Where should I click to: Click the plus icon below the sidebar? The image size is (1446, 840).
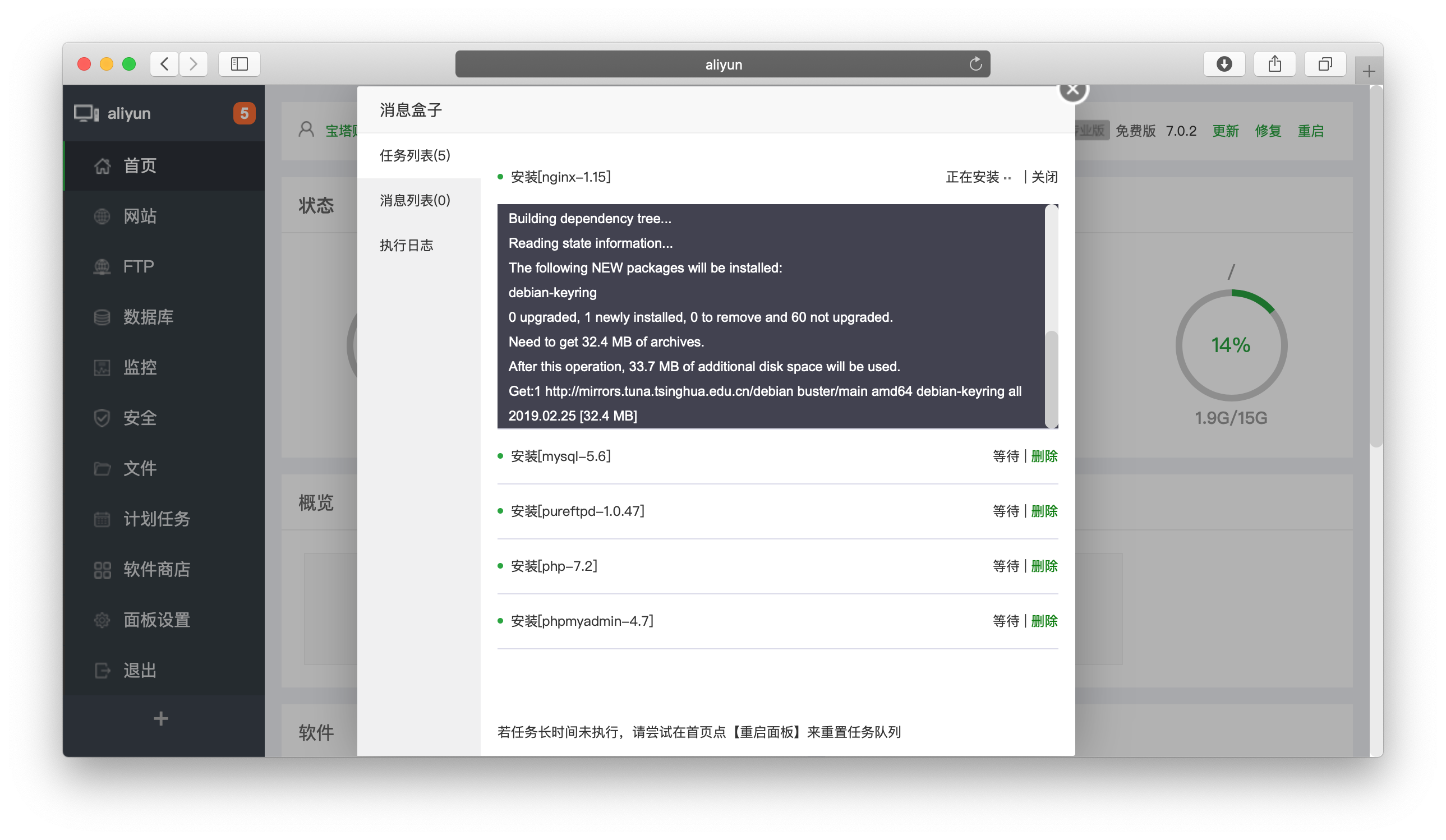[161, 719]
